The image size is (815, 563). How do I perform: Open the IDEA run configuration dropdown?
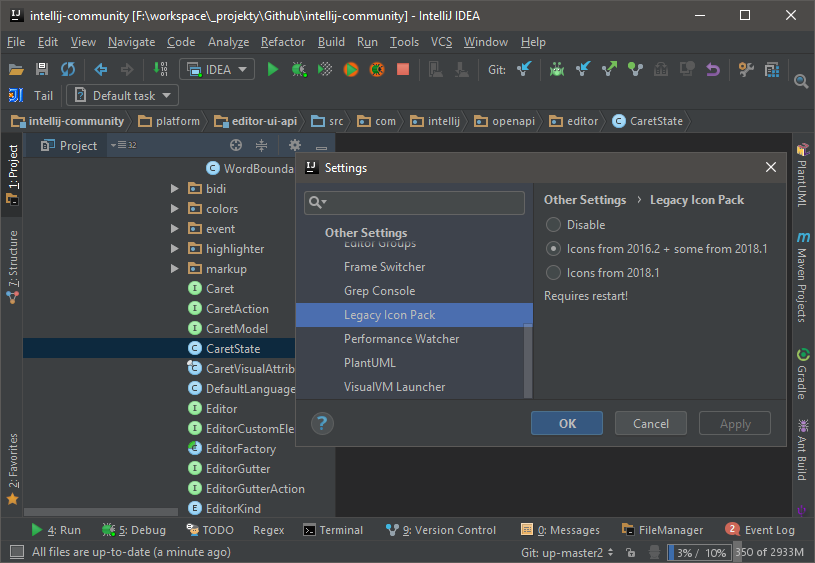(x=217, y=69)
